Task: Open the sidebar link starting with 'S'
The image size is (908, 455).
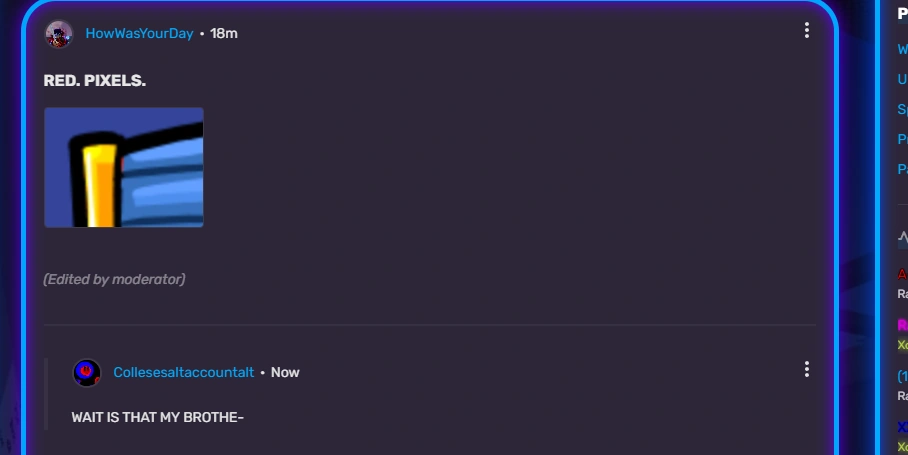Action: pos(902,109)
